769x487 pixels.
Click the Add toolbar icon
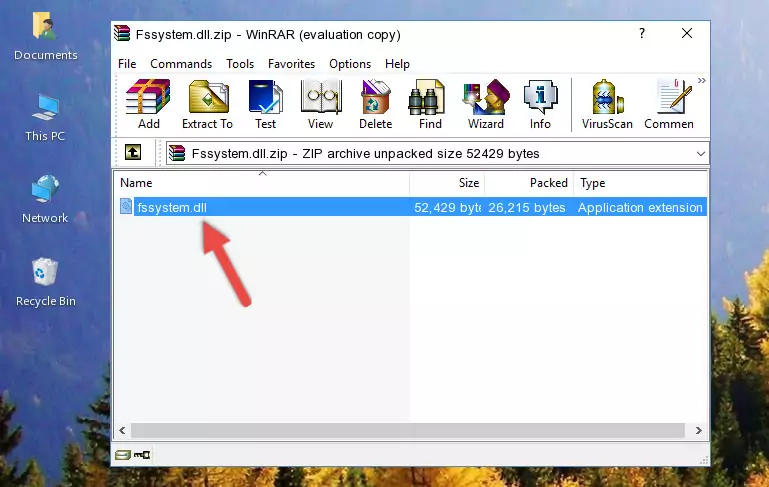click(x=148, y=104)
